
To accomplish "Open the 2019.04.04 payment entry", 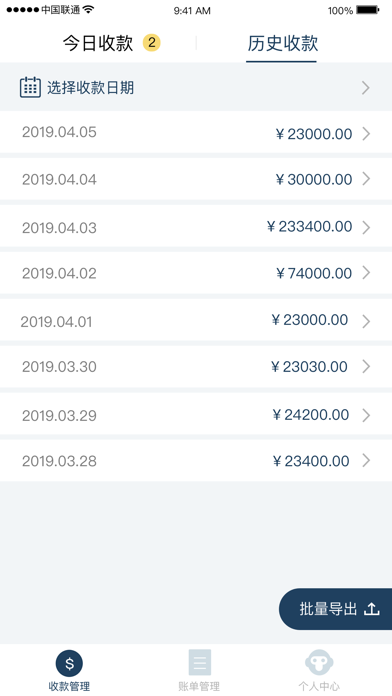I will click(196, 179).
